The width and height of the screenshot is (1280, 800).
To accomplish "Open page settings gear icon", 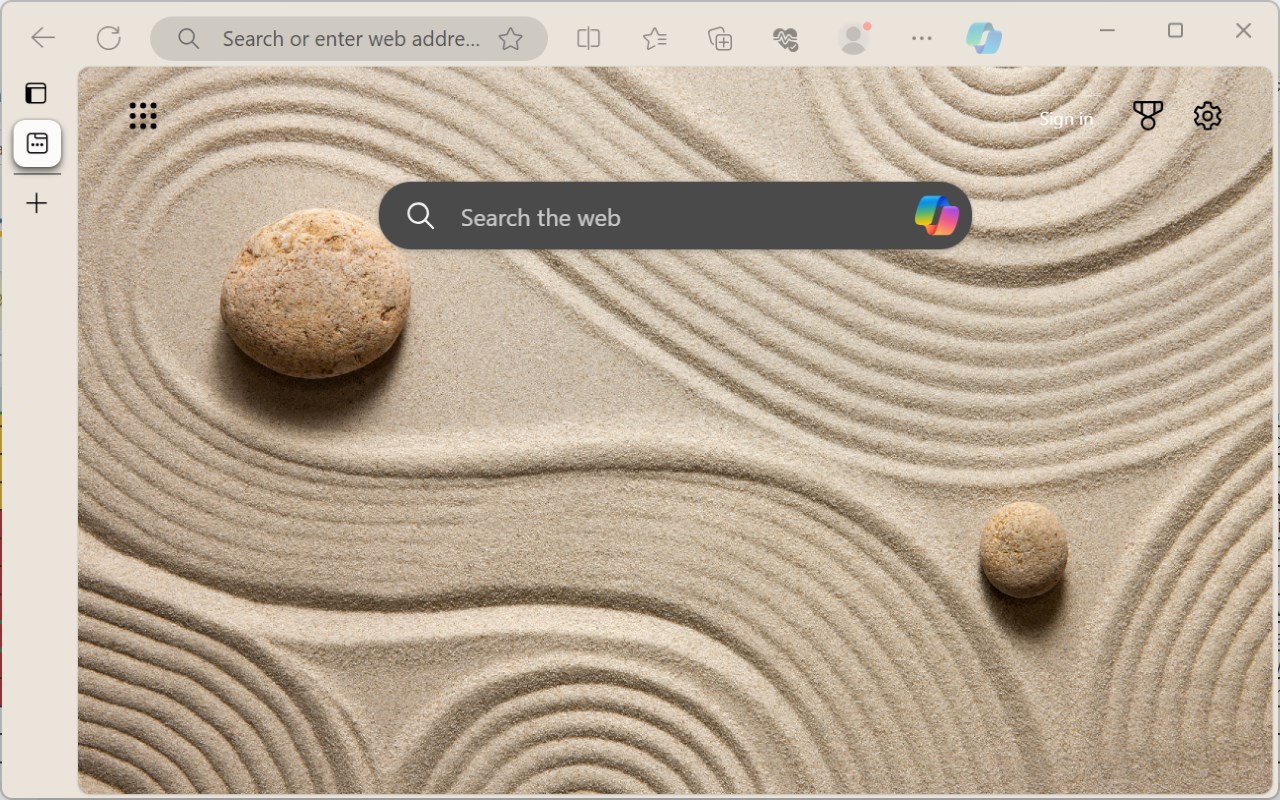I will (1208, 116).
